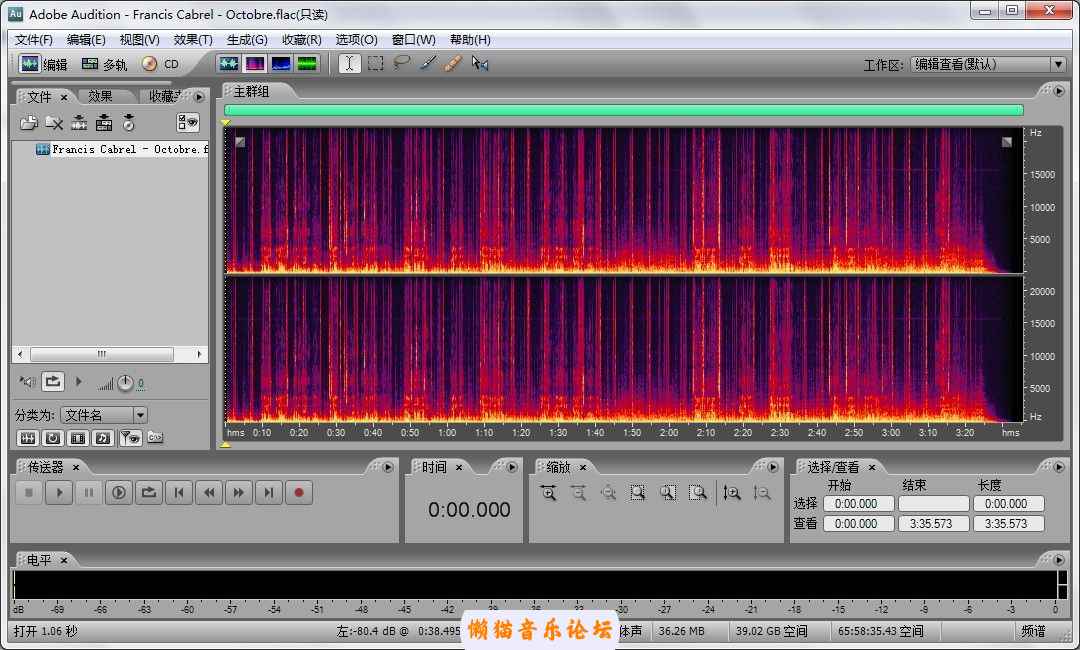1080x650 pixels.
Task: Zoom in to left edge of selection
Action: 667,493
